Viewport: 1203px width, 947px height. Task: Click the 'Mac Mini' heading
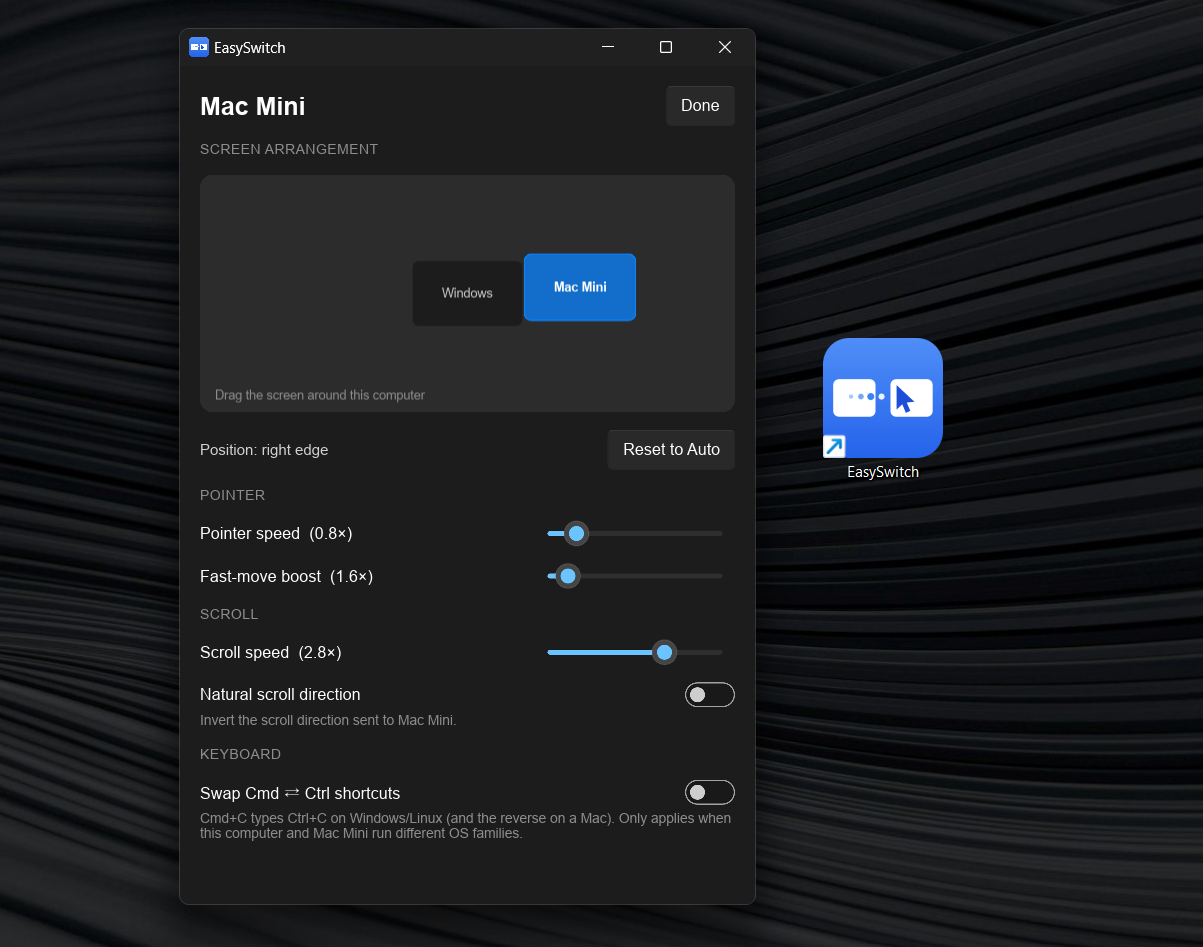[x=253, y=107]
